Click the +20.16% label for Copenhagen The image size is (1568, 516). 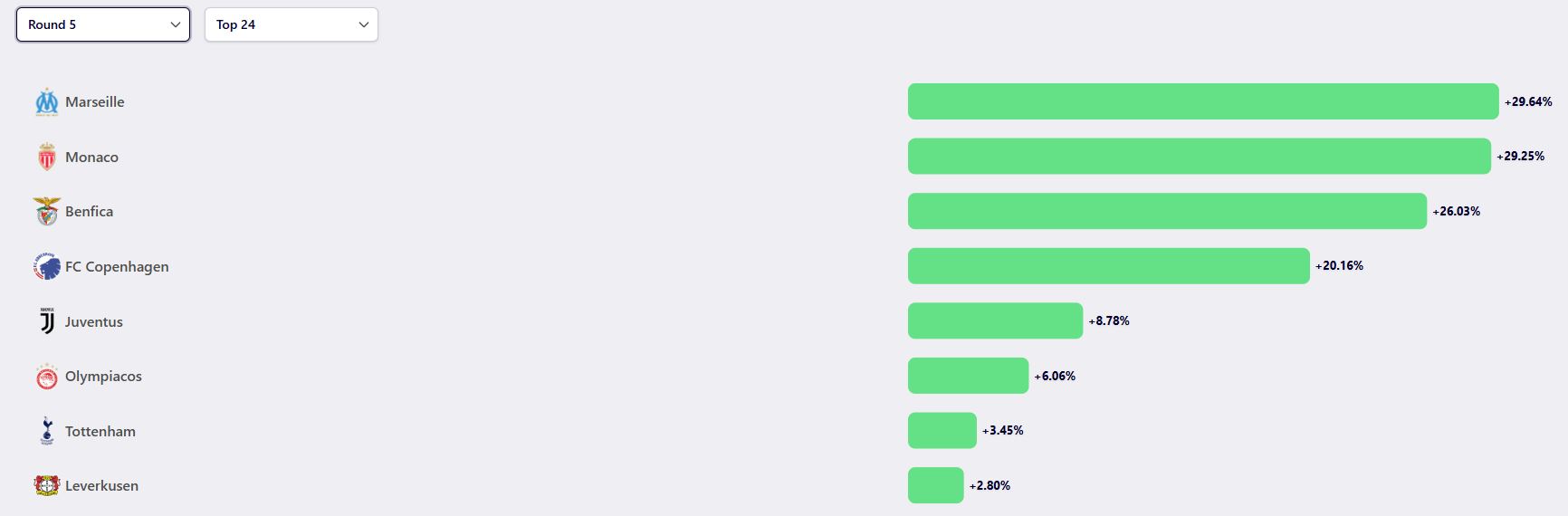(x=1339, y=266)
